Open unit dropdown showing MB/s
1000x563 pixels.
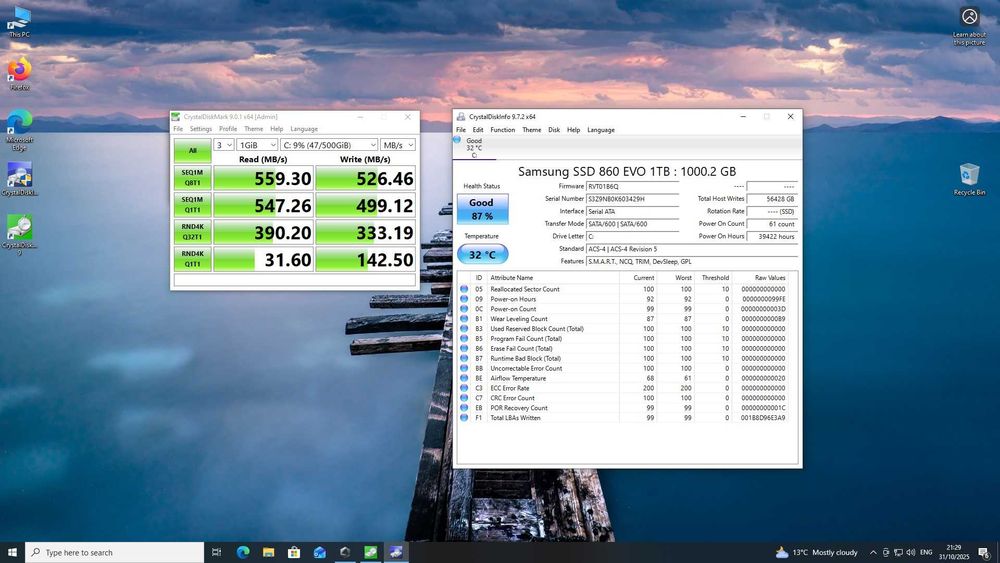click(399, 145)
